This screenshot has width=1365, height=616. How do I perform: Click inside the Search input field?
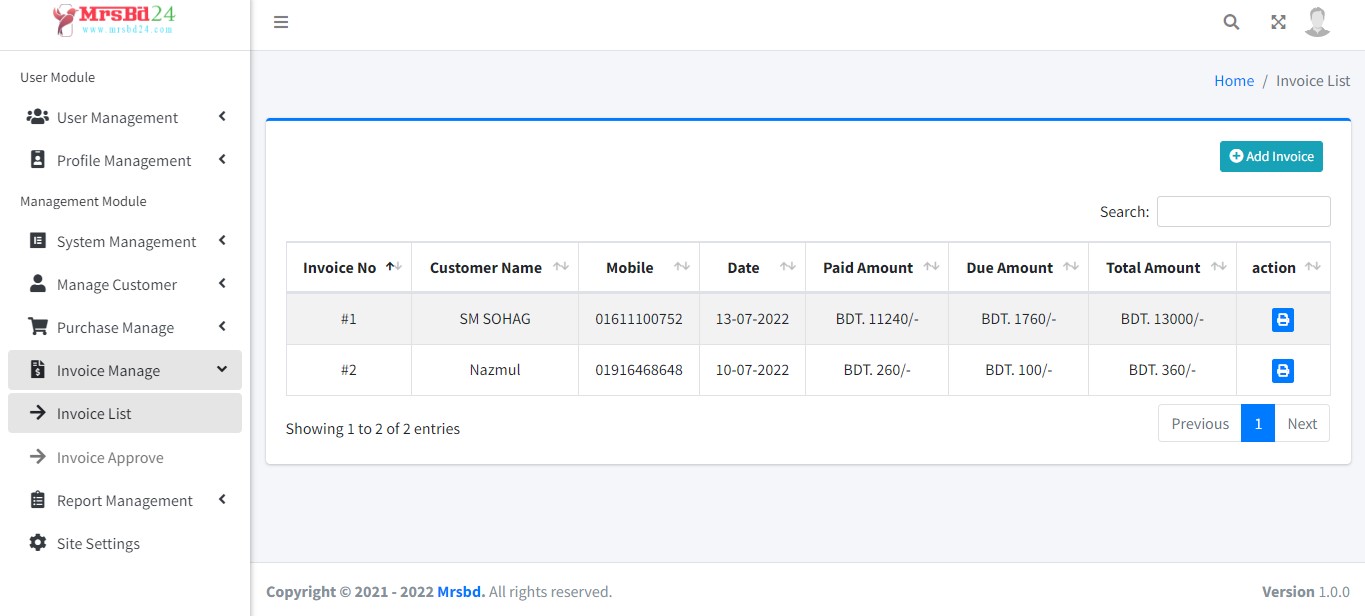(x=1243, y=211)
